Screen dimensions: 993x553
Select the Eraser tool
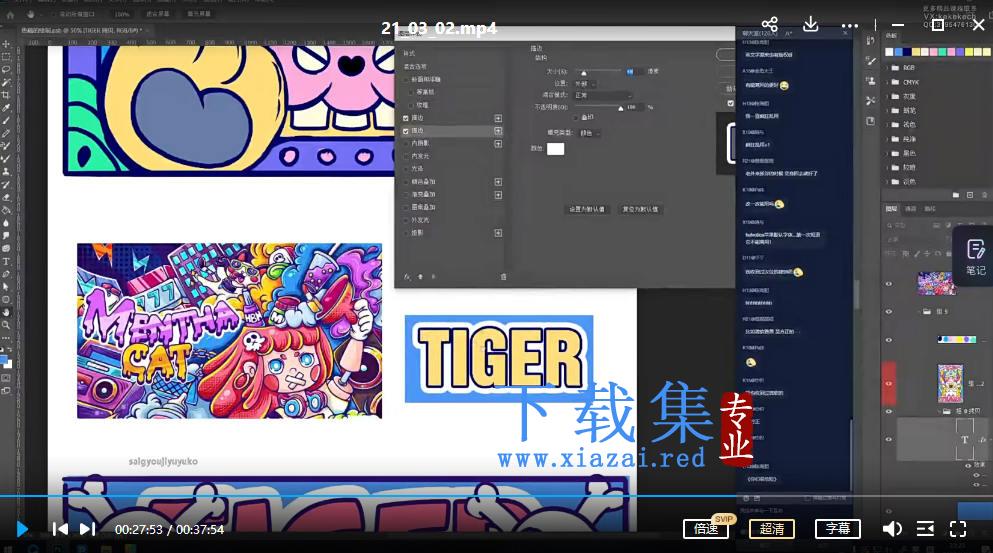coord(6,197)
